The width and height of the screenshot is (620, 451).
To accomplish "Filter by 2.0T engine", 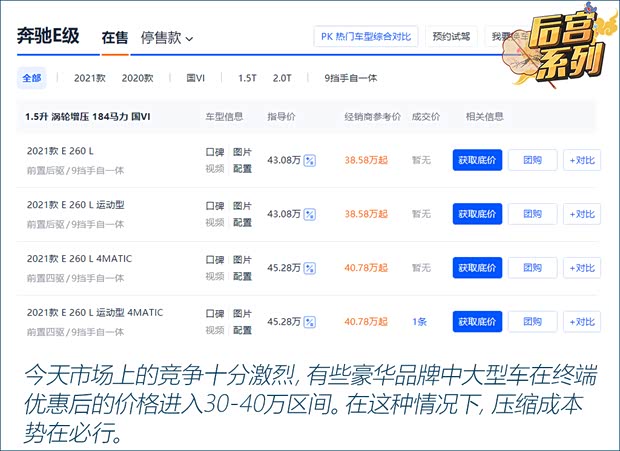I will tap(282, 78).
